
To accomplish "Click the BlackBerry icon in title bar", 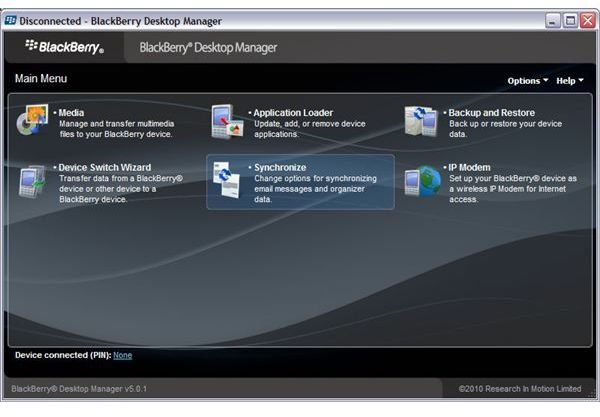I will pyautogui.click(x=10, y=20).
